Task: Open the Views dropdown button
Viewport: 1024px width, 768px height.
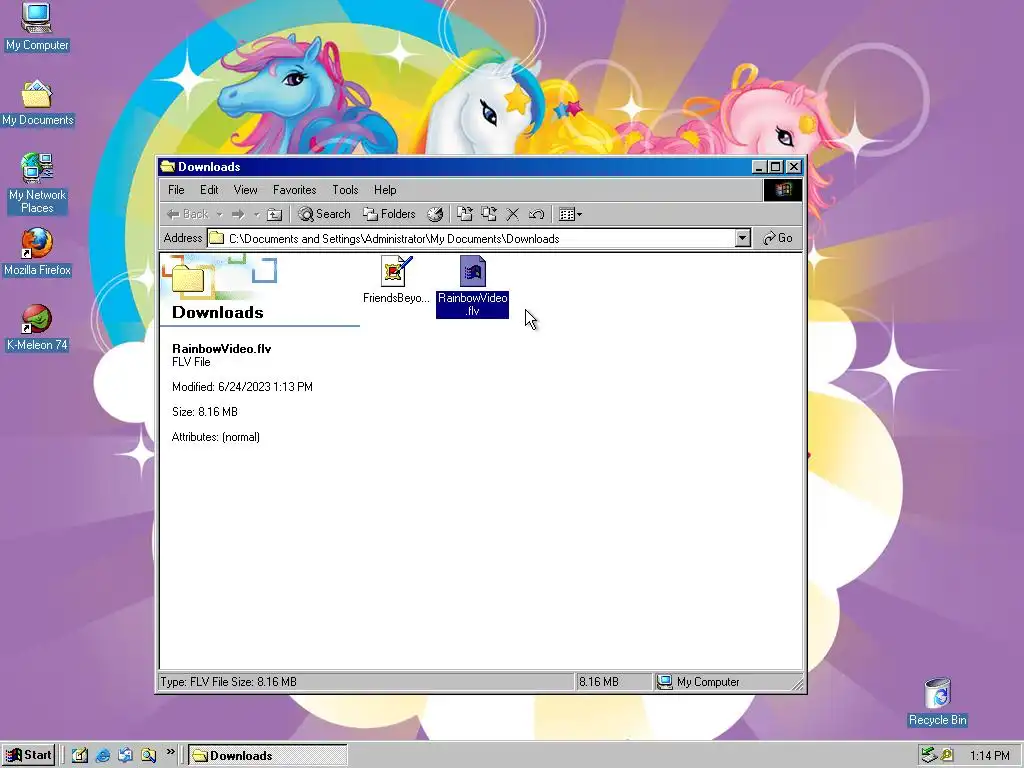Action: tap(570, 214)
